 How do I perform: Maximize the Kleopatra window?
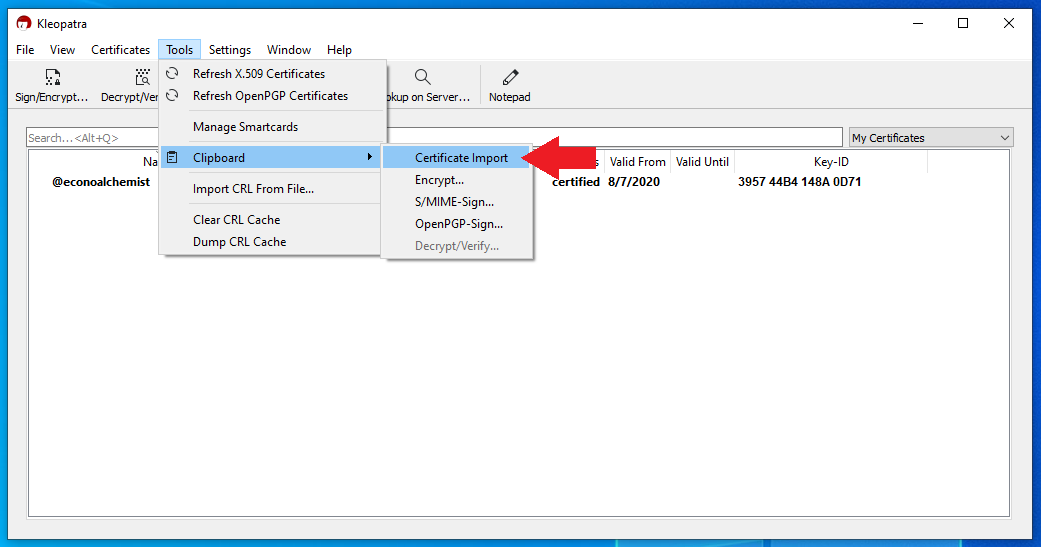point(963,23)
